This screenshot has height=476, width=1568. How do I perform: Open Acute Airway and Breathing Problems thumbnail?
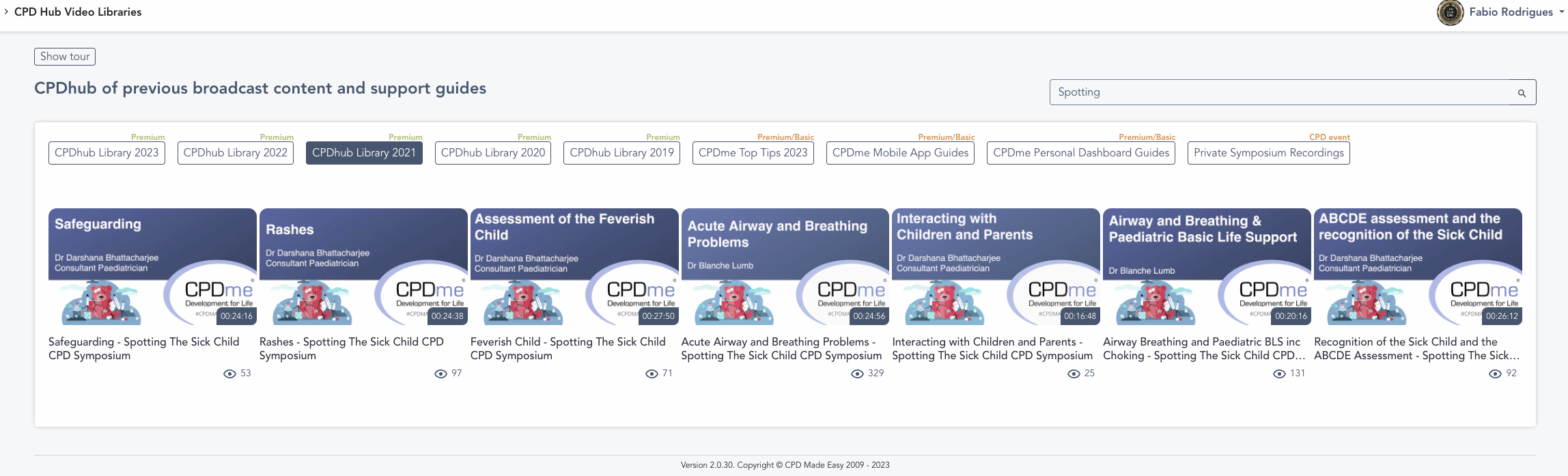point(785,267)
